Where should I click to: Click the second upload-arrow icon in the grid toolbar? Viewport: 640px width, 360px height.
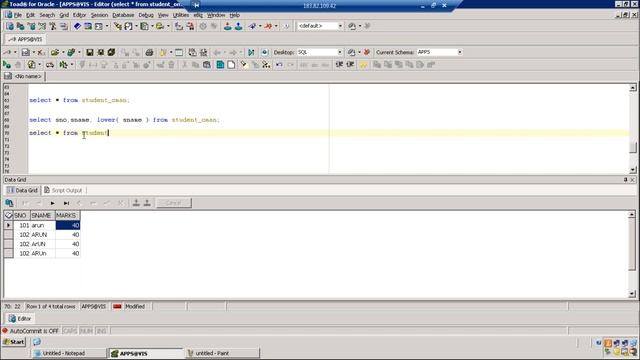pyautogui.click(x=147, y=203)
